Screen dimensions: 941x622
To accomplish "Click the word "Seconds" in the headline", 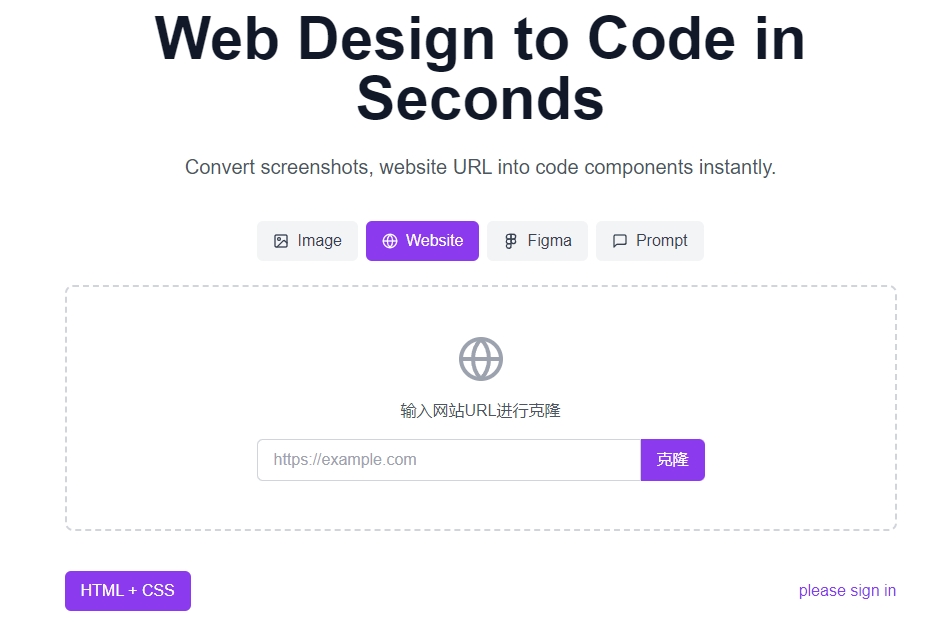I will coord(480,100).
